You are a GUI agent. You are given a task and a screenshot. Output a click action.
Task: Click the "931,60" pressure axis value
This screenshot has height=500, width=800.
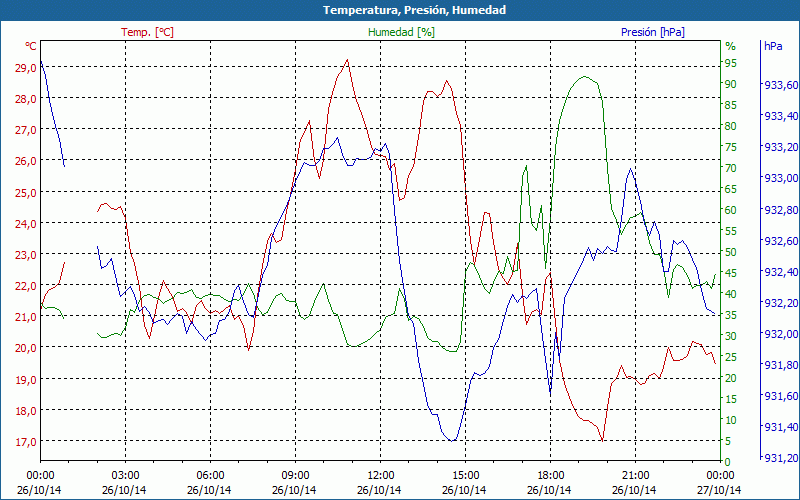781,396
